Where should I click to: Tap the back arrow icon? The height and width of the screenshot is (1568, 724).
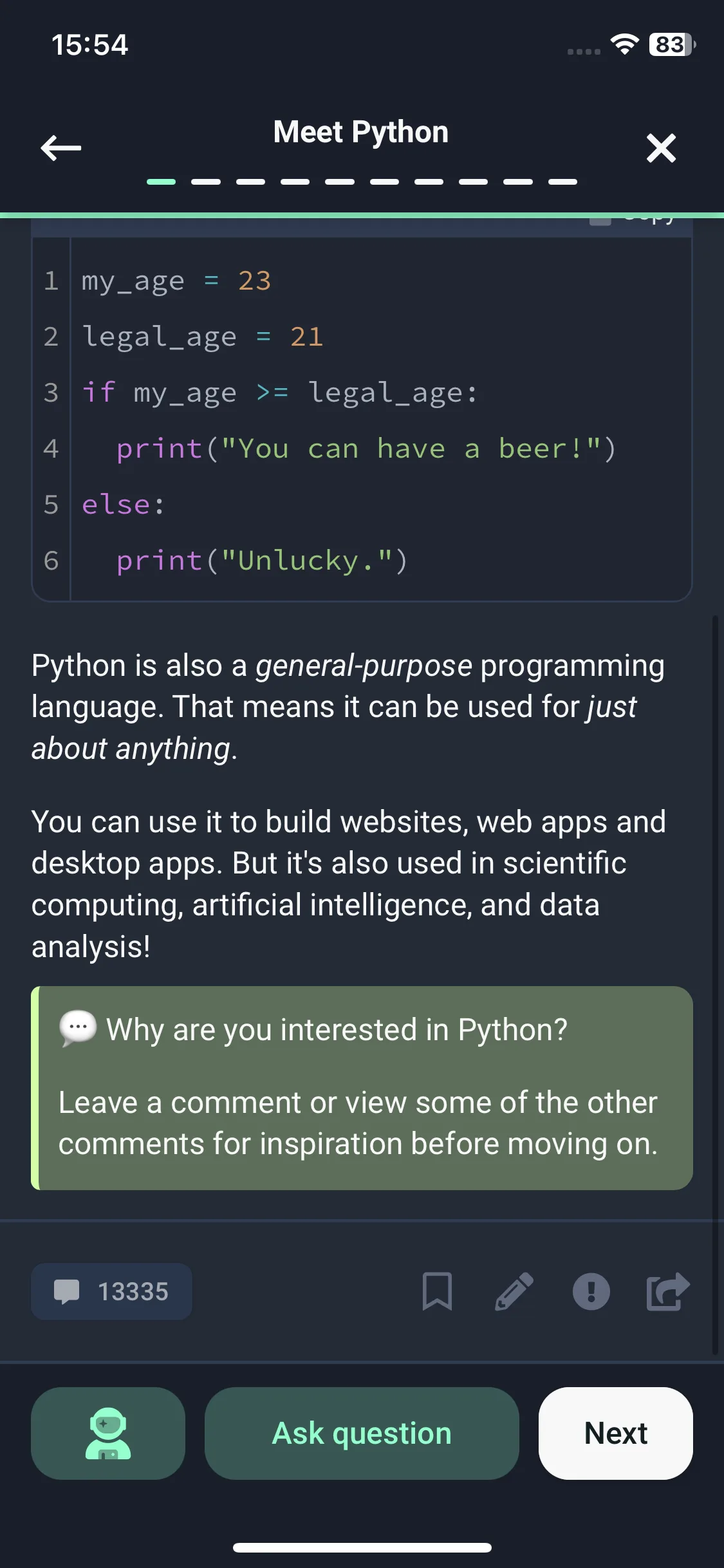click(x=61, y=148)
